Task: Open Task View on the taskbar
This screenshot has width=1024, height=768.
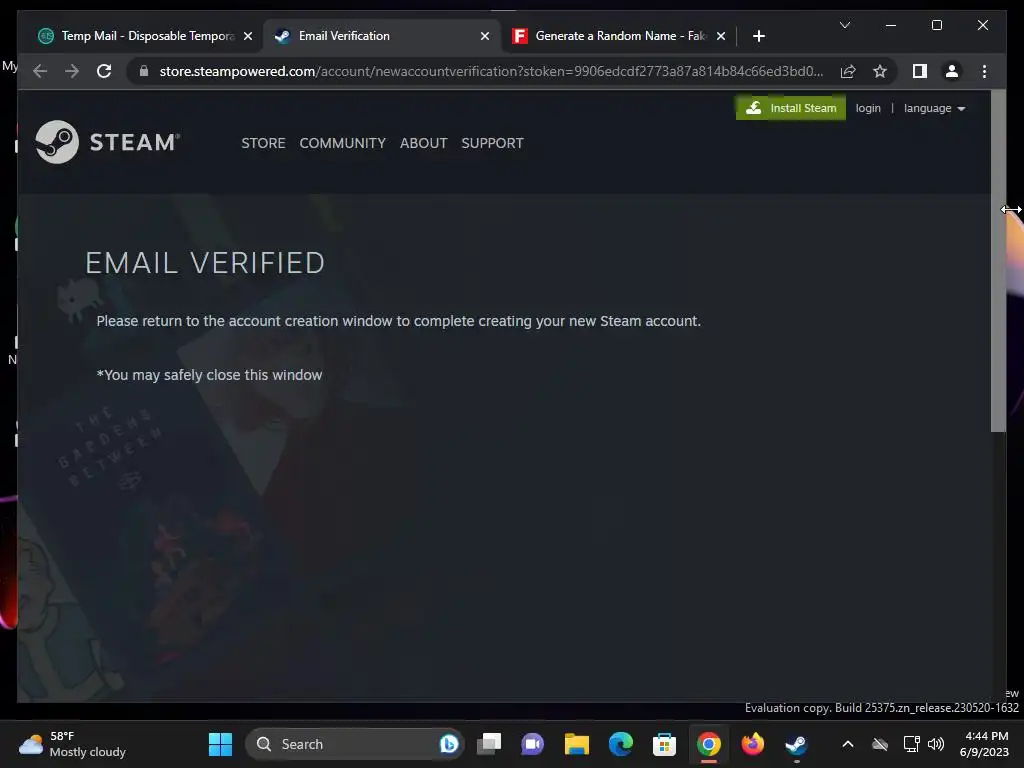Action: pos(489,744)
